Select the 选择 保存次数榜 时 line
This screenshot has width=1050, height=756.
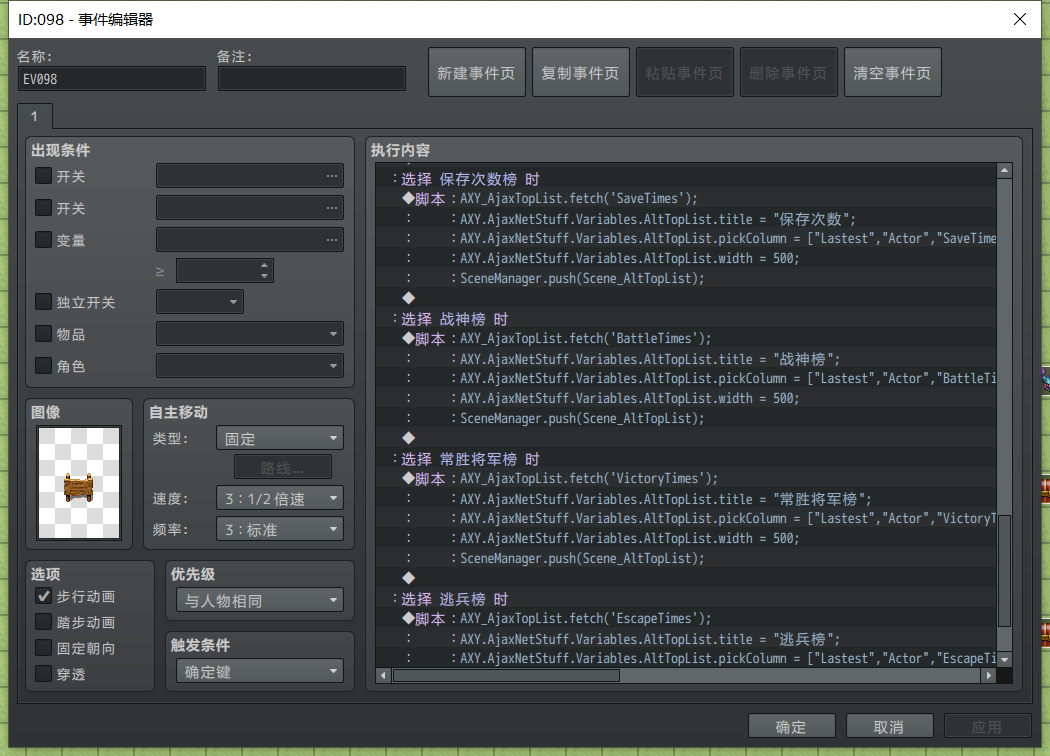686,179
